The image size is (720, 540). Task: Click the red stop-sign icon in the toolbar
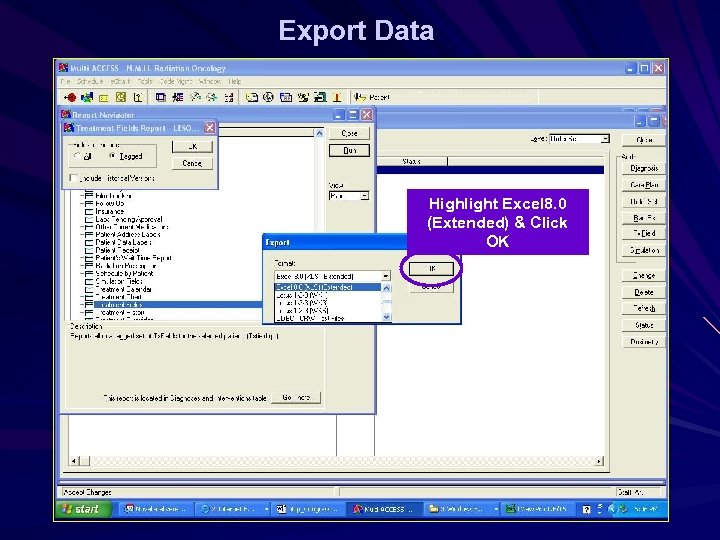(x=70, y=97)
